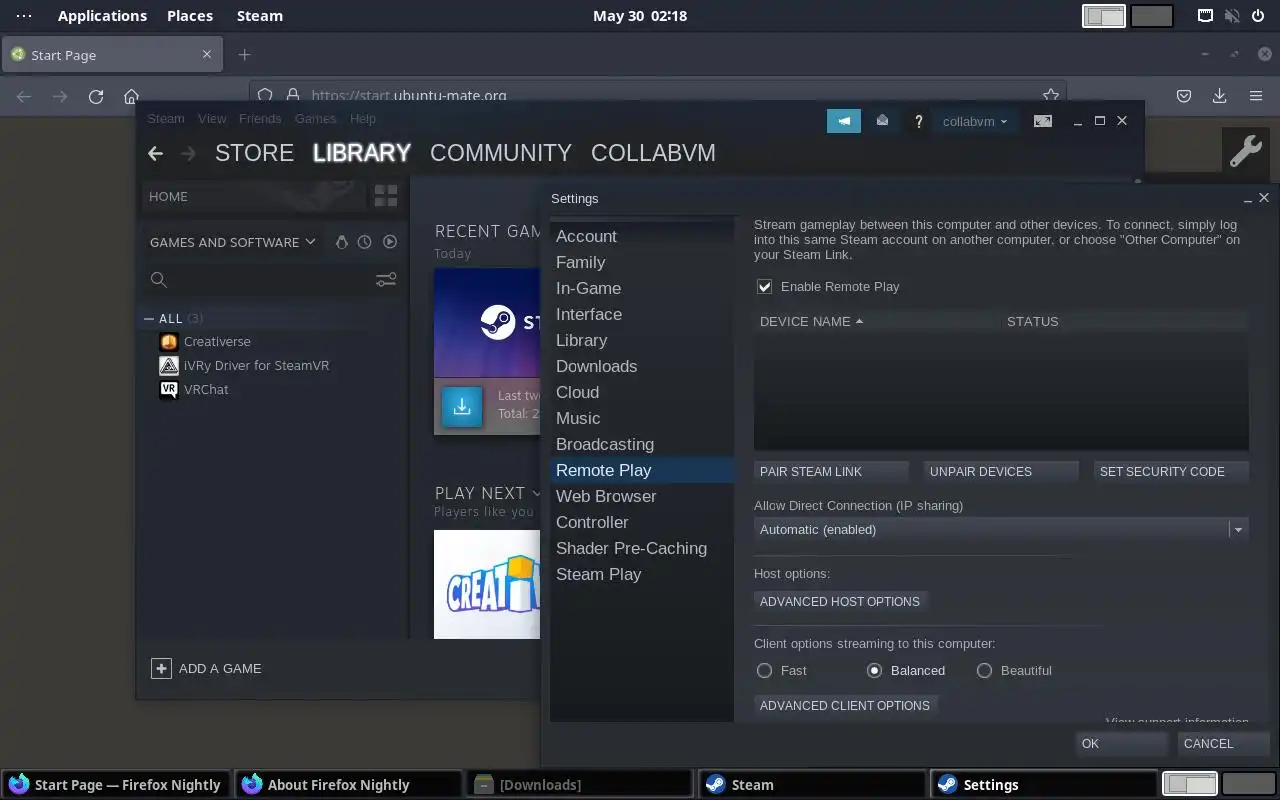Click Set Security Code button

coord(1171,471)
